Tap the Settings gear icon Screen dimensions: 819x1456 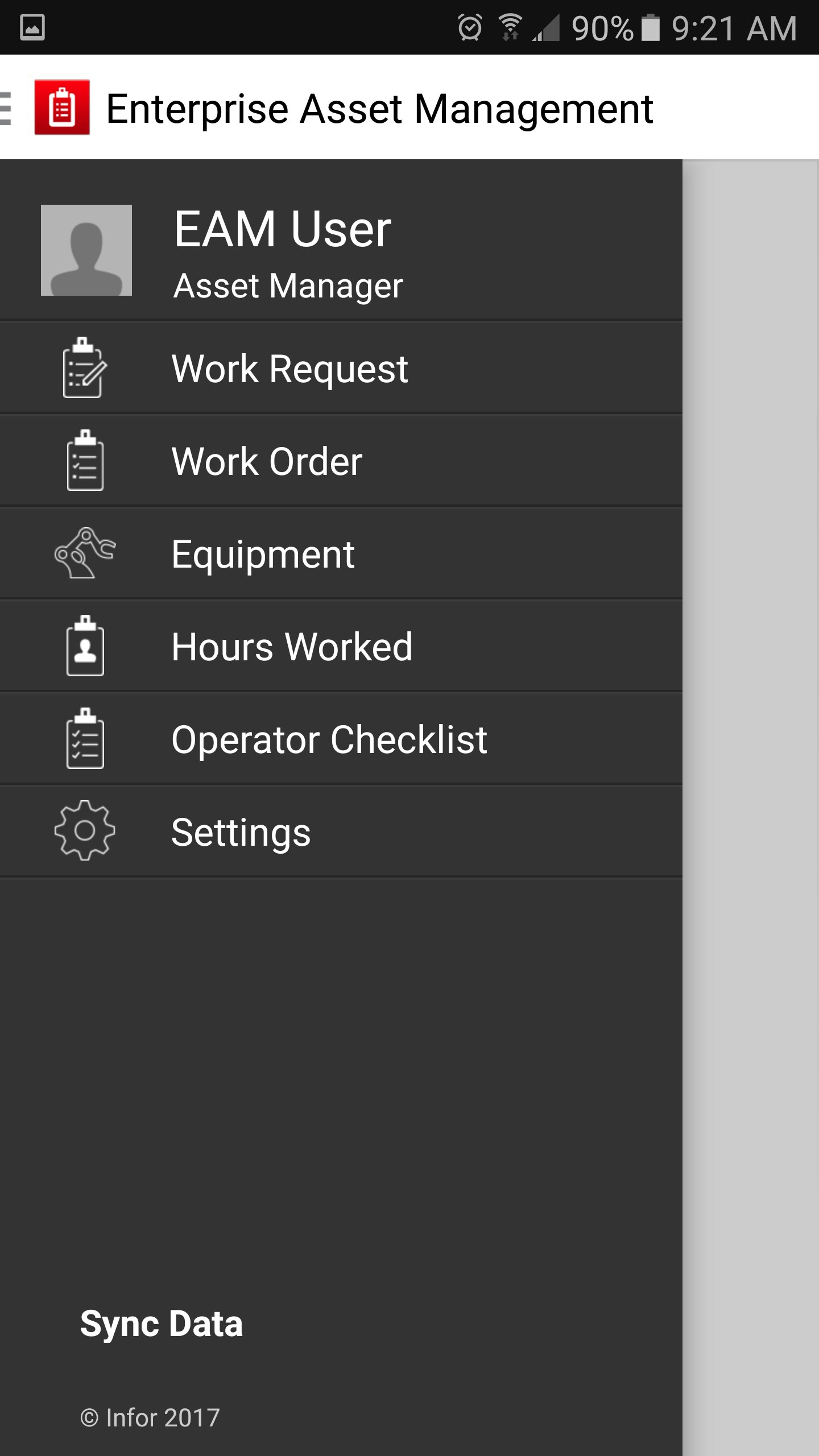[x=85, y=831]
